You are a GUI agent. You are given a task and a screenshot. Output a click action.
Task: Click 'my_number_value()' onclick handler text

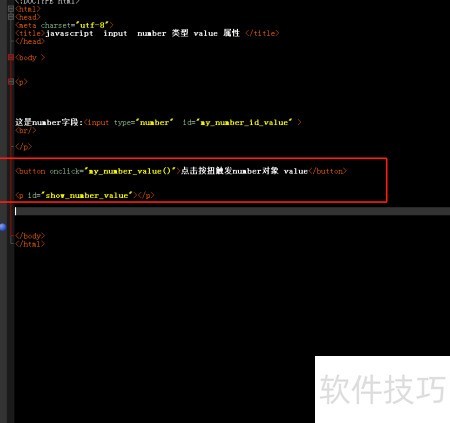tap(132, 171)
